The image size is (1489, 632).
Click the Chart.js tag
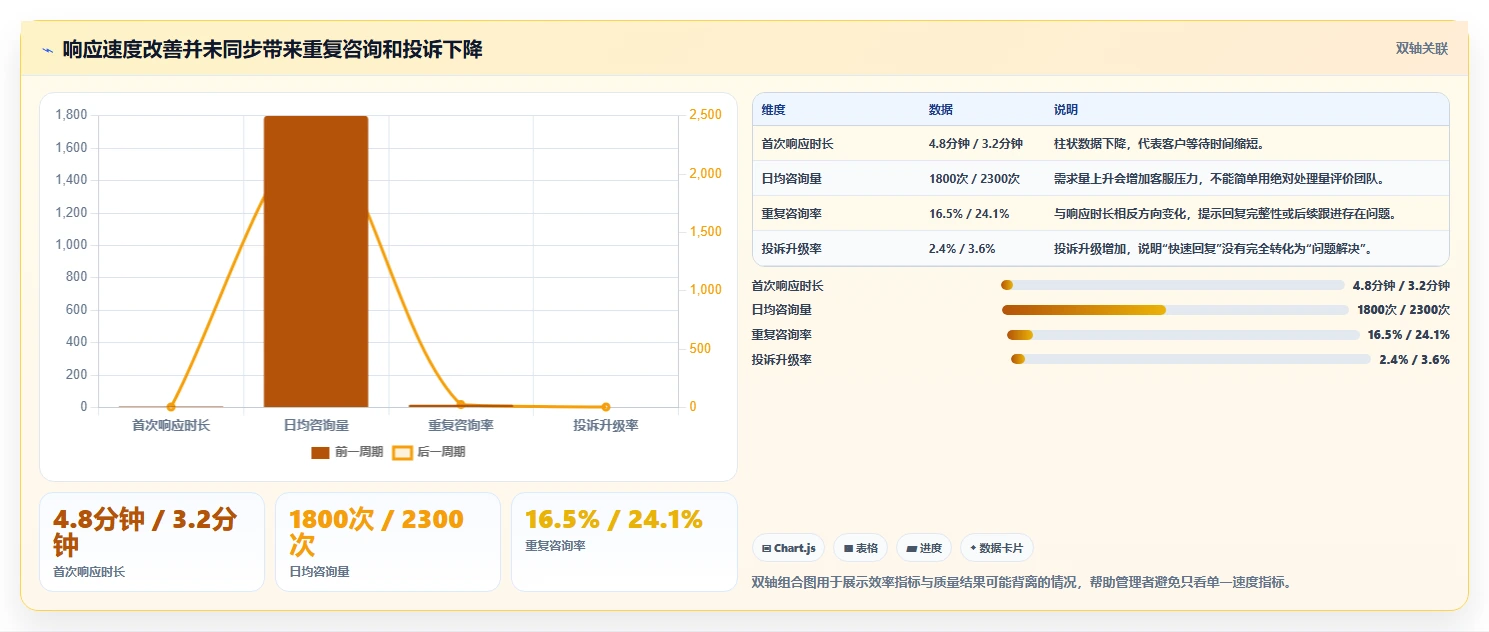tap(788, 548)
